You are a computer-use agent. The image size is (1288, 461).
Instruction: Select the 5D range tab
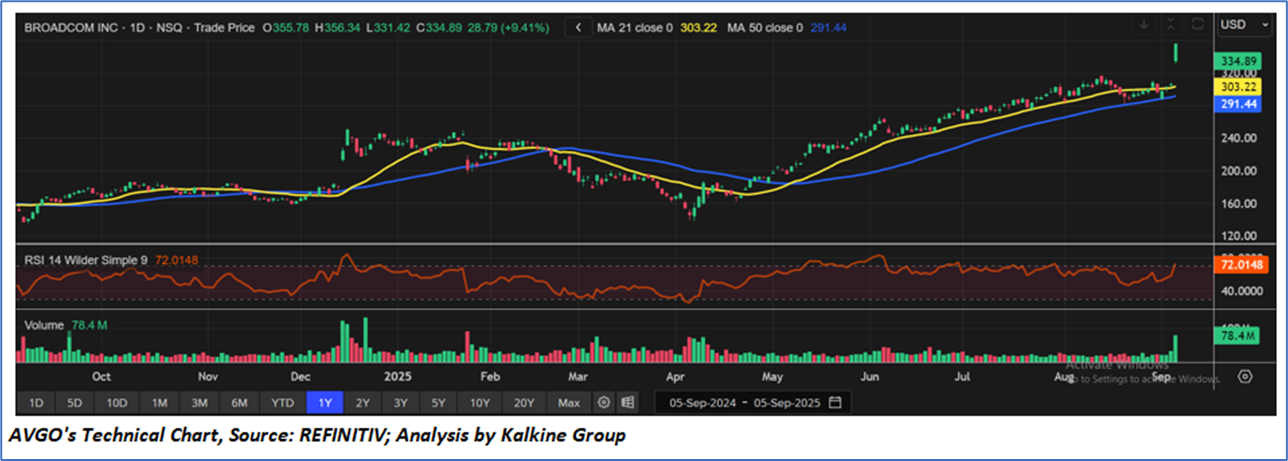point(74,402)
